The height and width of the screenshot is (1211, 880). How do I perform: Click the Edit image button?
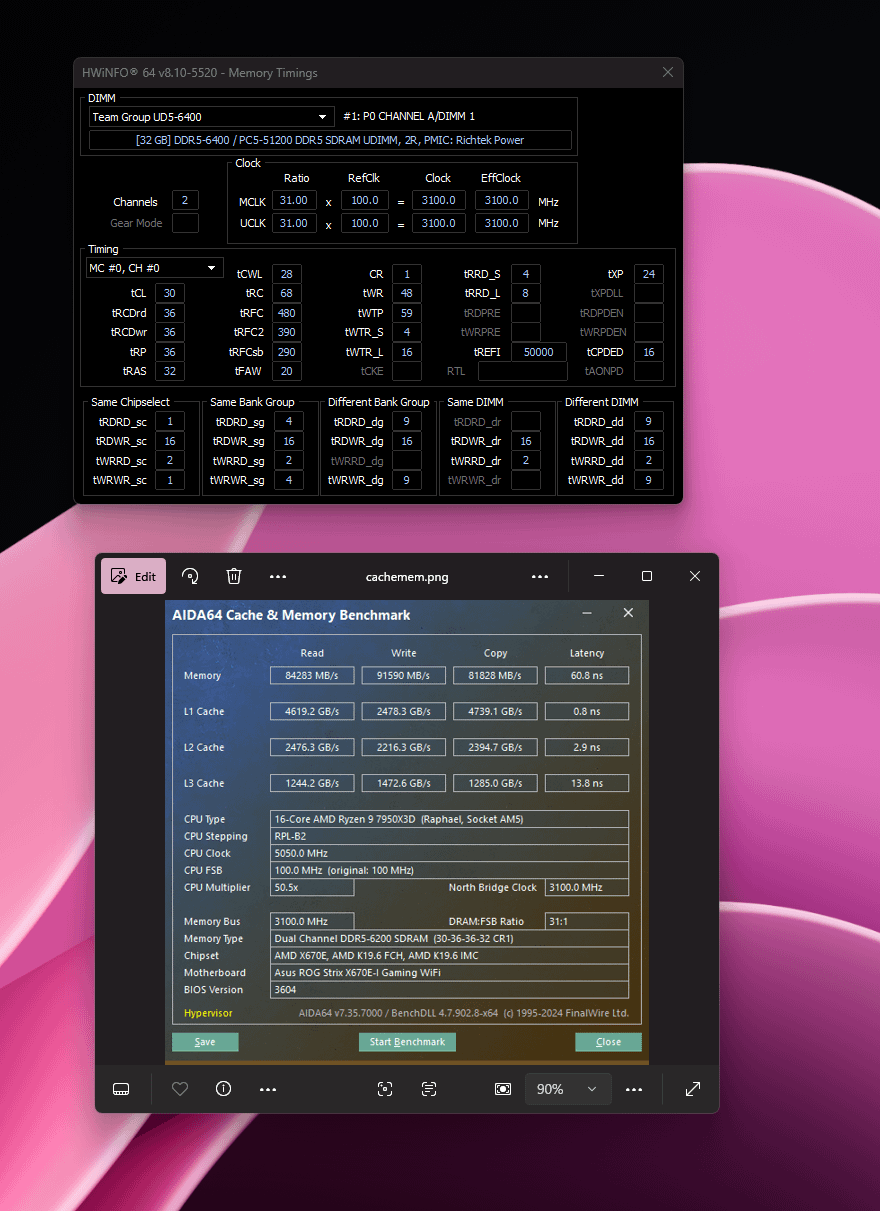[134, 576]
